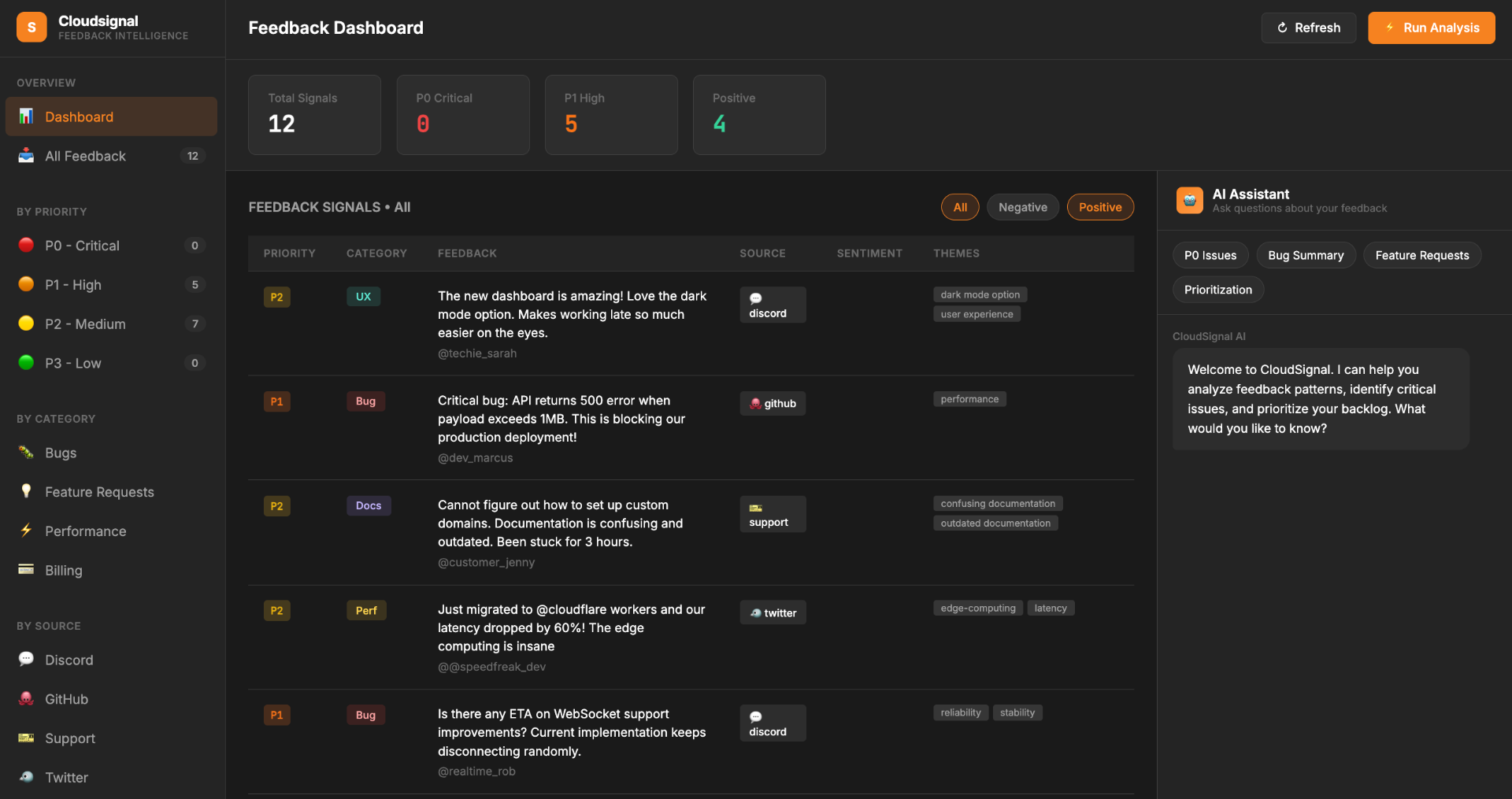Select the P2 - Medium priority filter
1512x799 pixels.
[111, 324]
